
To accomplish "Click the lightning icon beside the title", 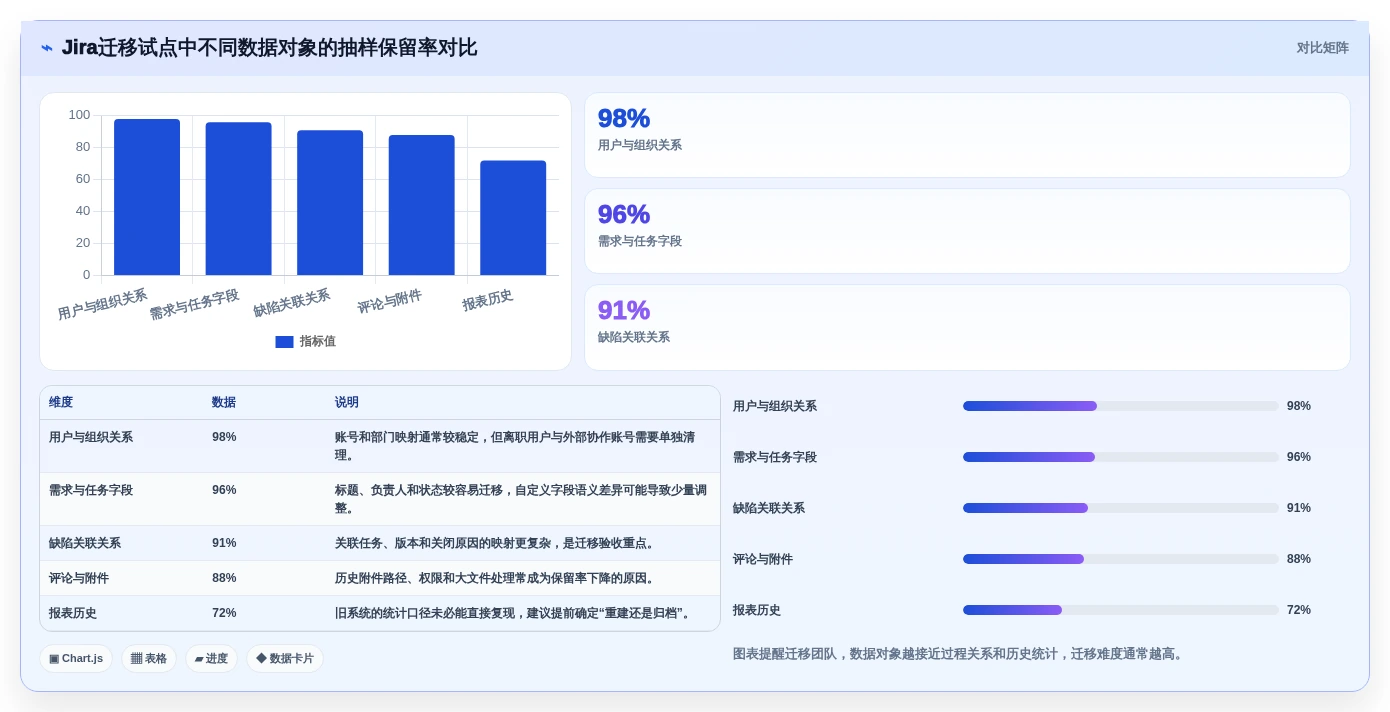I will 47,48.
